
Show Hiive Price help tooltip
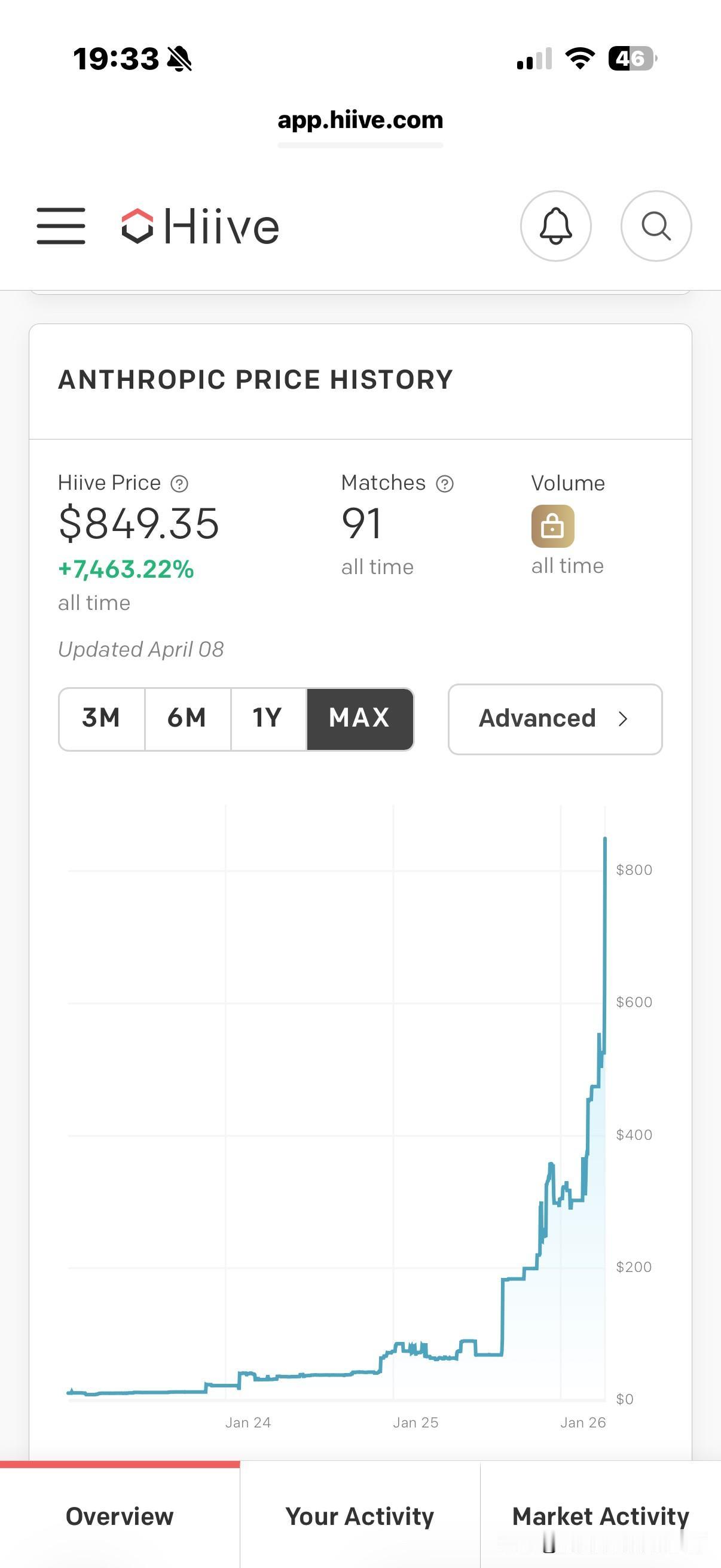coord(179,484)
